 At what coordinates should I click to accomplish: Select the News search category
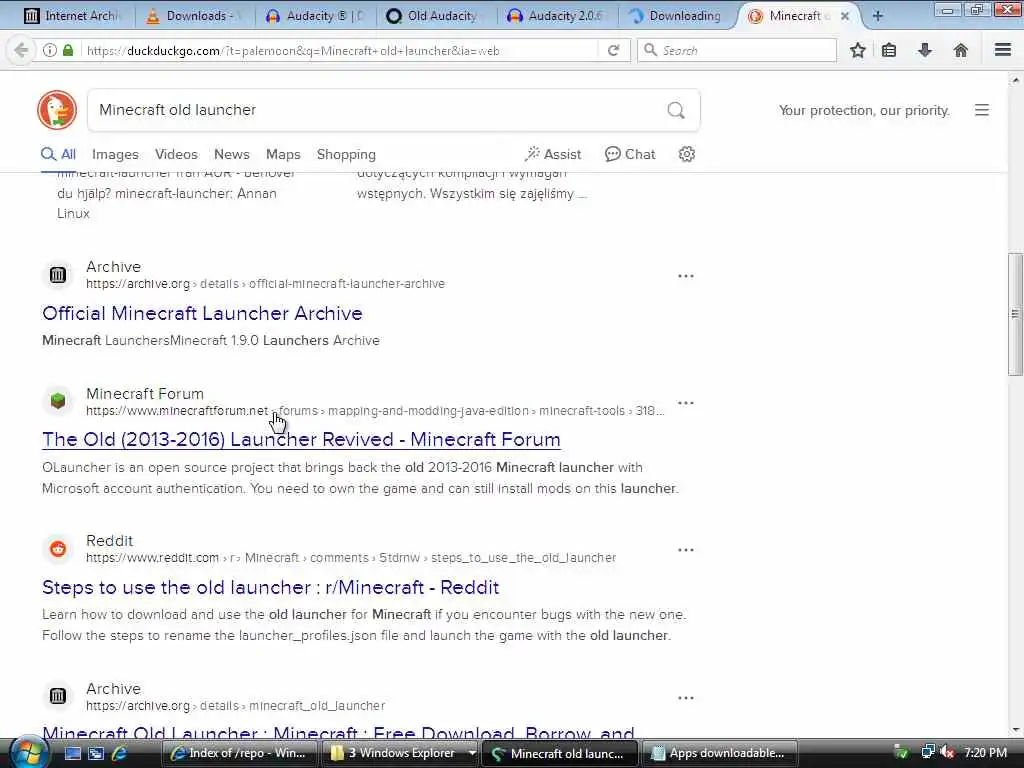click(232, 155)
